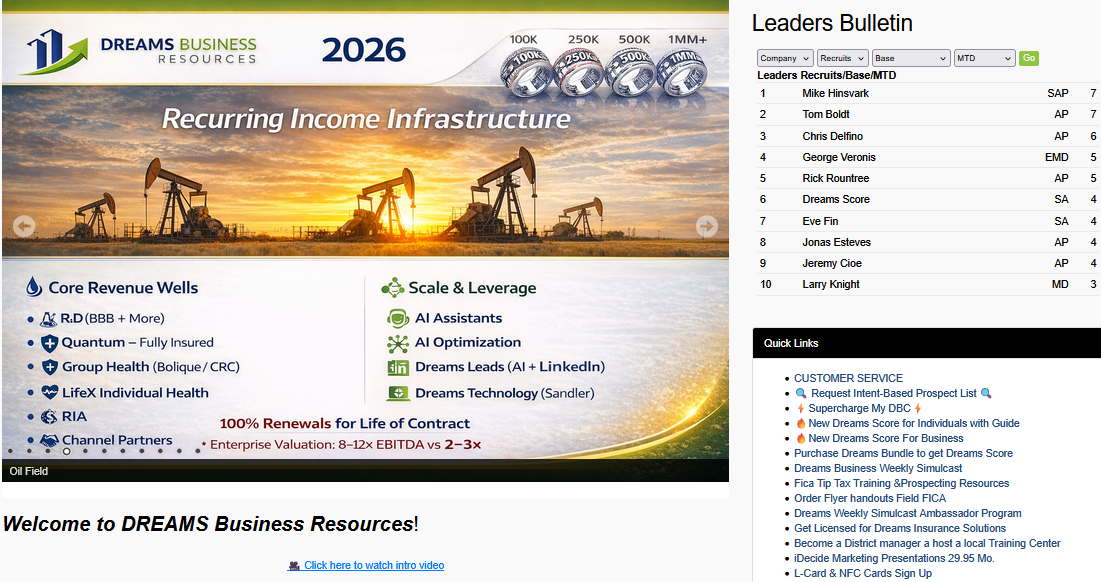Screen dimensions: 1101x582
Task: Click the camera icon beside intro video link
Action: 294,566
